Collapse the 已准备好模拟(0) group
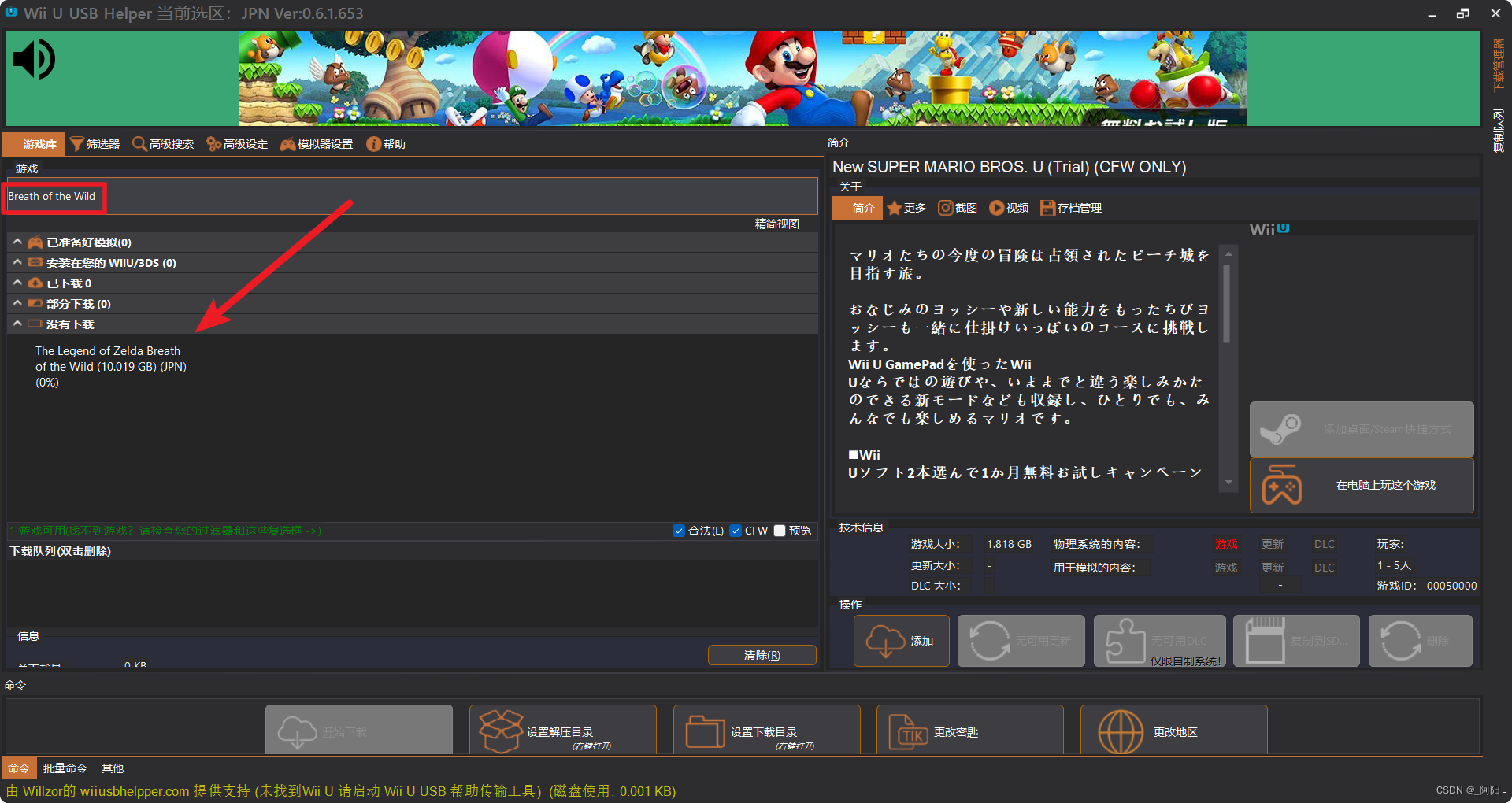This screenshot has width=1512, height=803. tap(17, 242)
